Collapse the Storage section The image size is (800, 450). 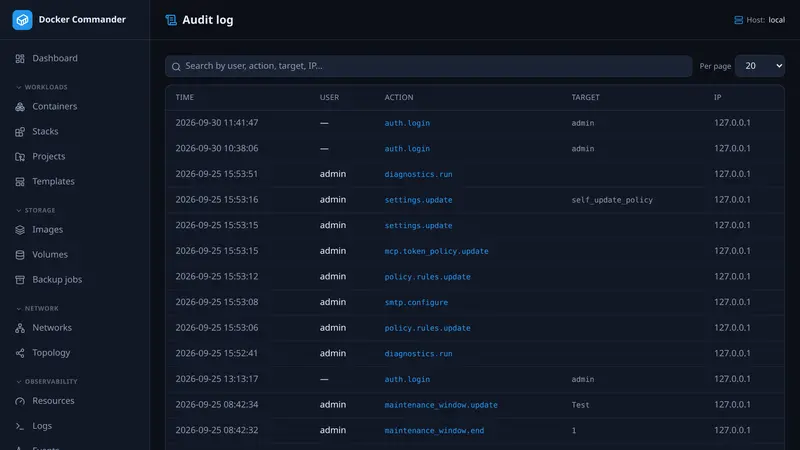coord(35,210)
